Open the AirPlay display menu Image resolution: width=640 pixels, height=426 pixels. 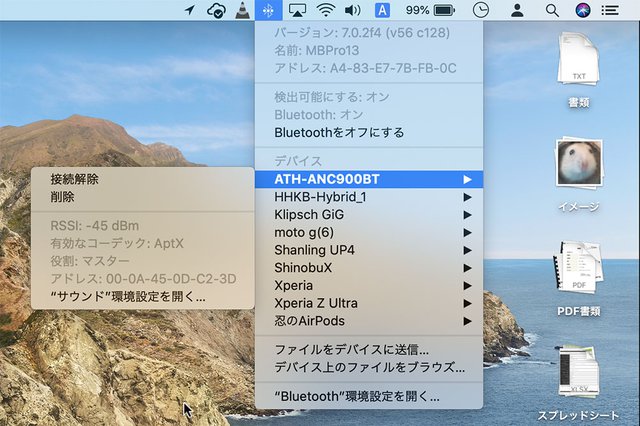[297, 11]
